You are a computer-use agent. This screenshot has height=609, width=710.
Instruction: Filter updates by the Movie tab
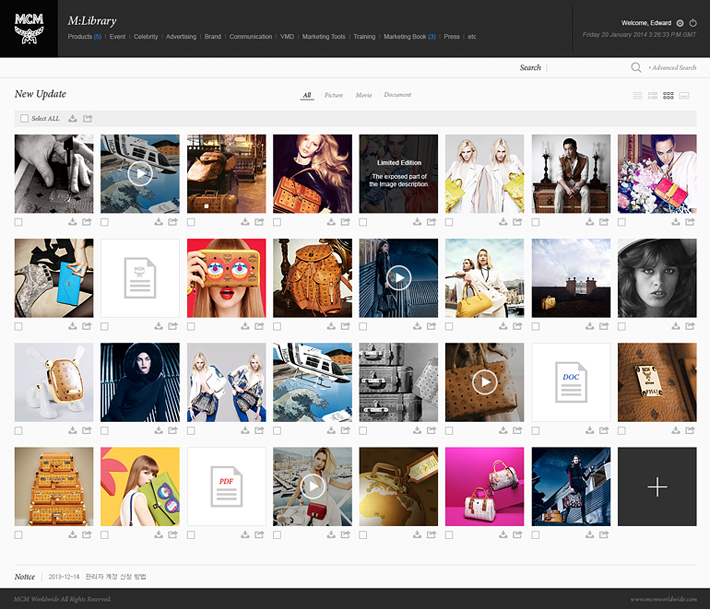pos(363,95)
